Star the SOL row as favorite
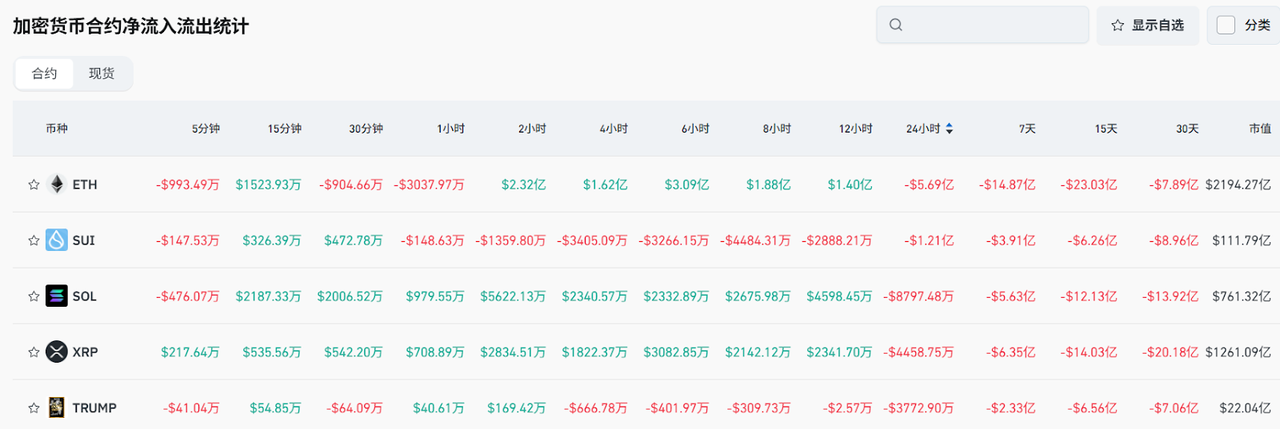This screenshot has width=1280, height=429. (33, 297)
